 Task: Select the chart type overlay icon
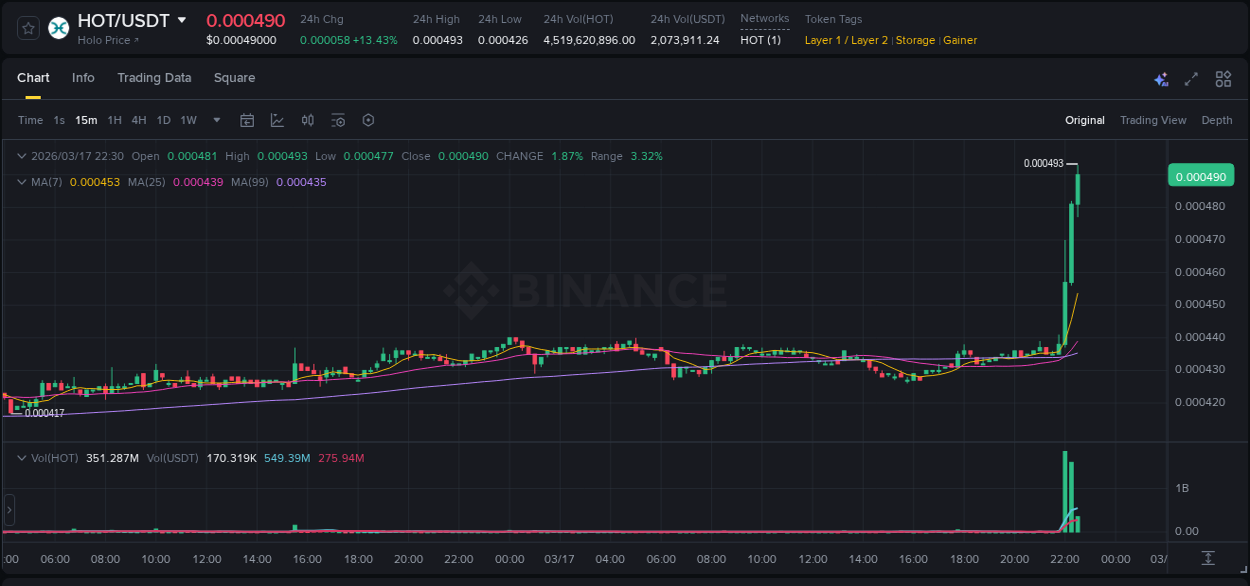click(276, 120)
